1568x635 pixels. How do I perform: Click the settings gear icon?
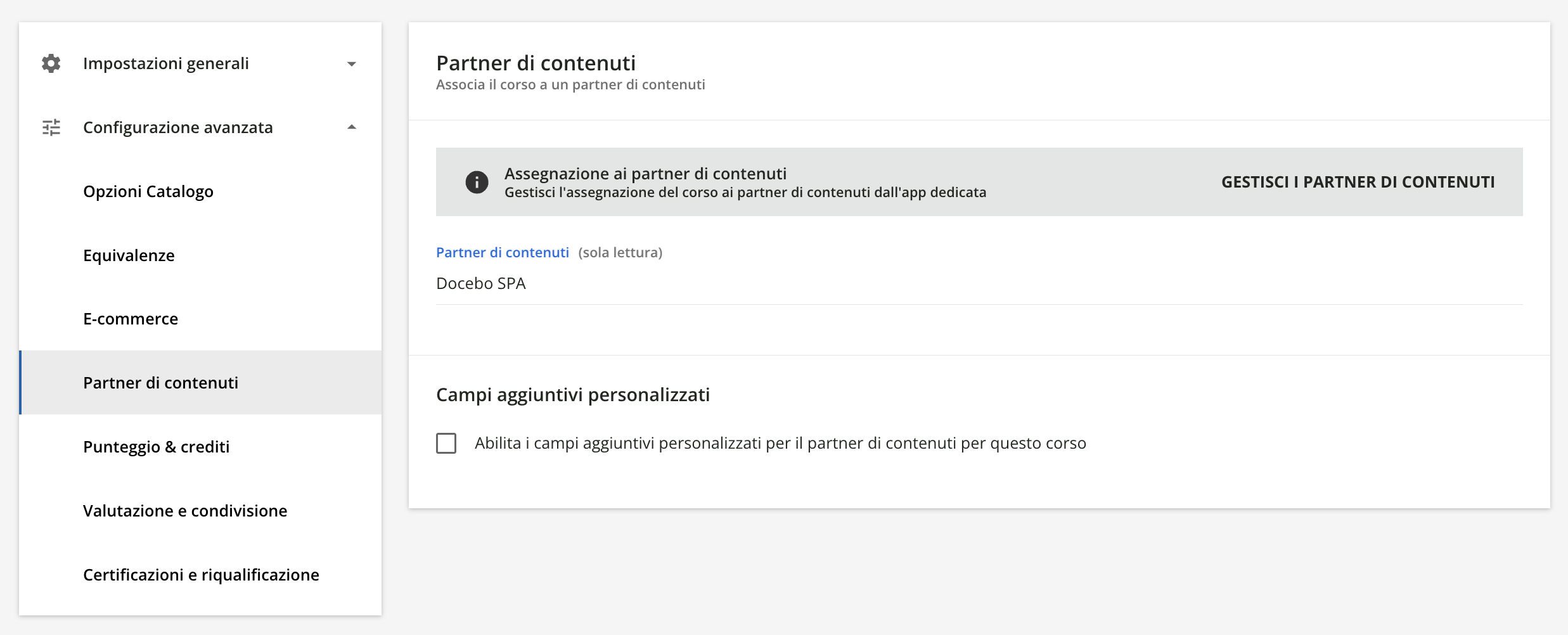pos(51,63)
